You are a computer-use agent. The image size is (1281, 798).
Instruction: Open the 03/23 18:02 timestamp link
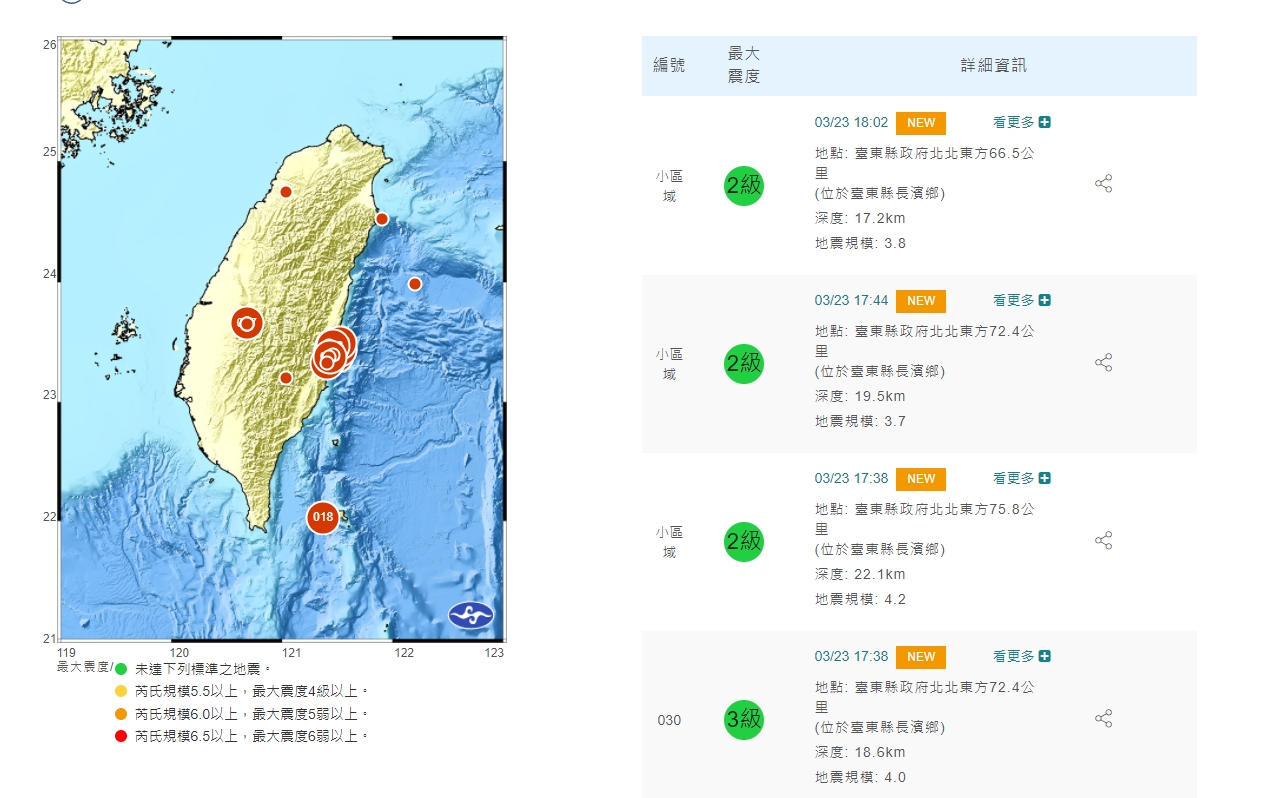pos(851,122)
